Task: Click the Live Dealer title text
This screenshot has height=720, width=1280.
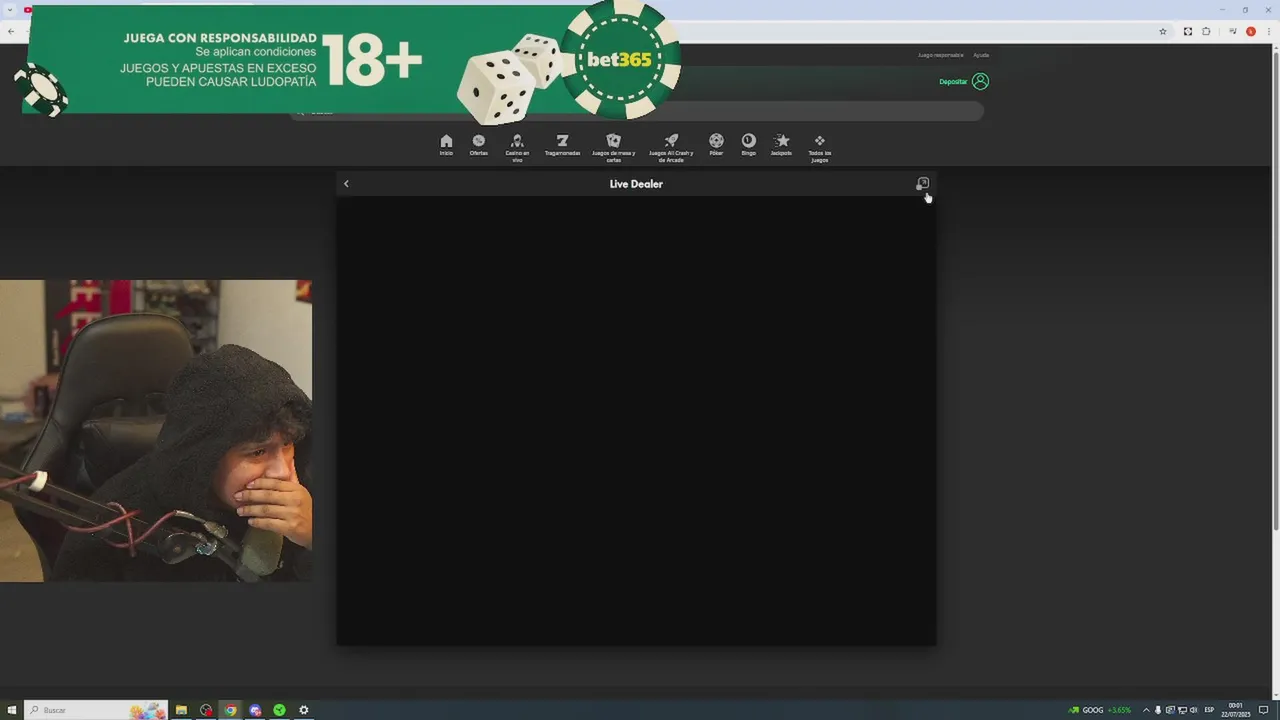Action: 636,184
